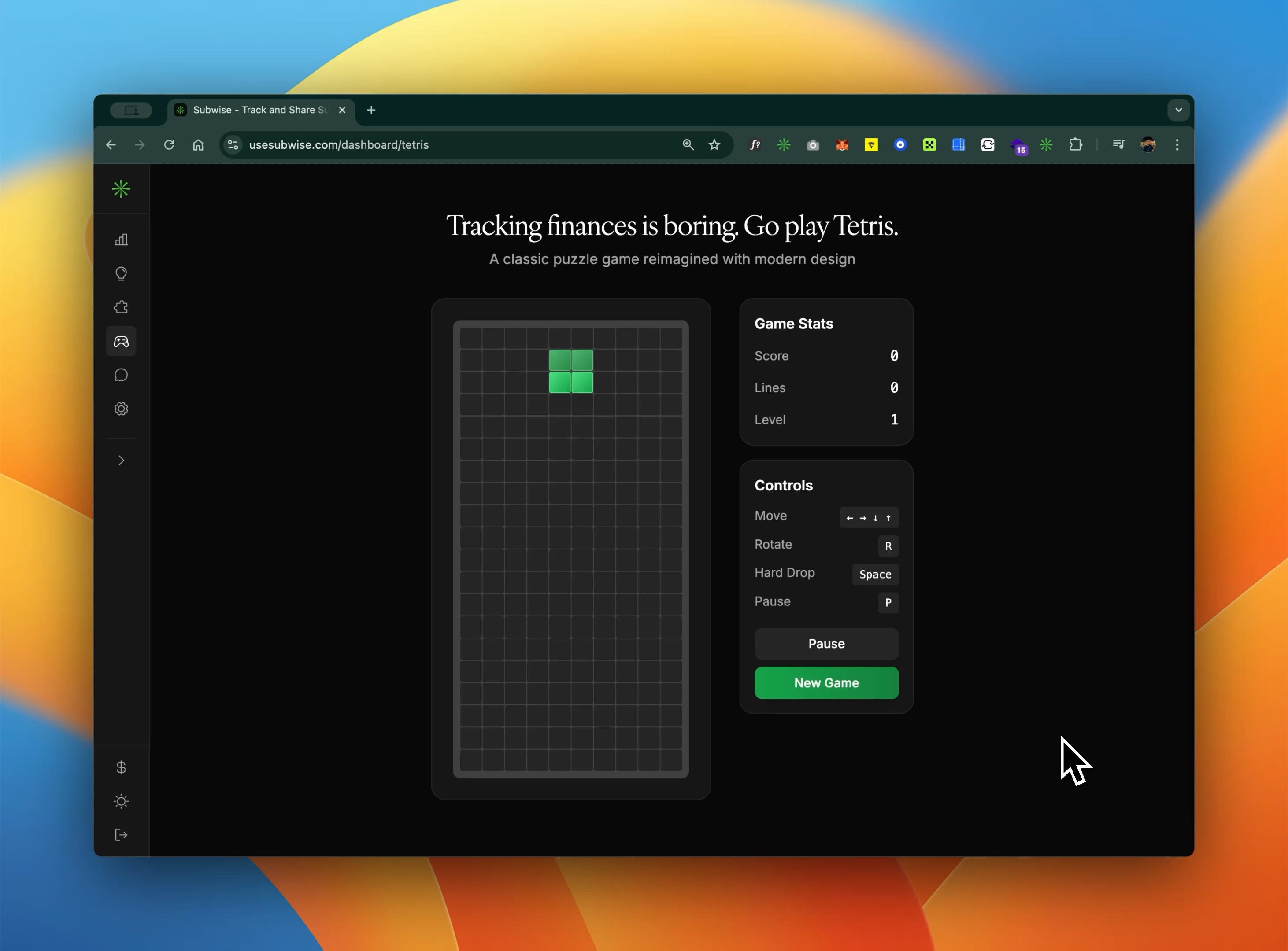Close the Subwise tab
1288x951 pixels.
pyautogui.click(x=342, y=110)
